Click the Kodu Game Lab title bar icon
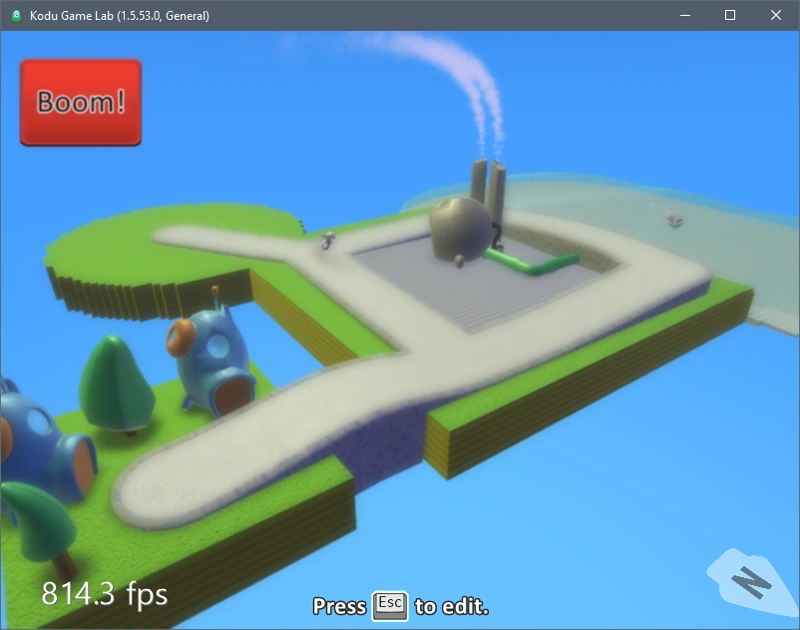The height and width of the screenshot is (630, 800). click(16, 16)
